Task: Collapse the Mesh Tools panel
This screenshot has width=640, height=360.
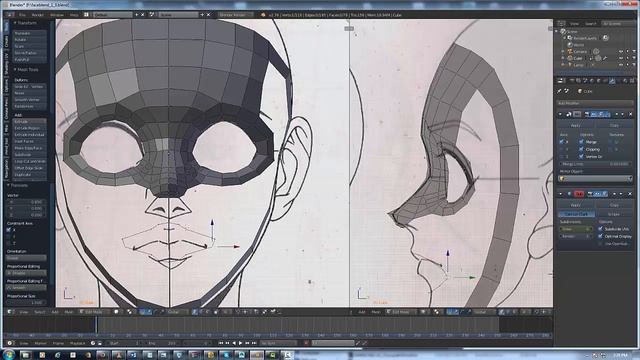Action: (x=15, y=70)
